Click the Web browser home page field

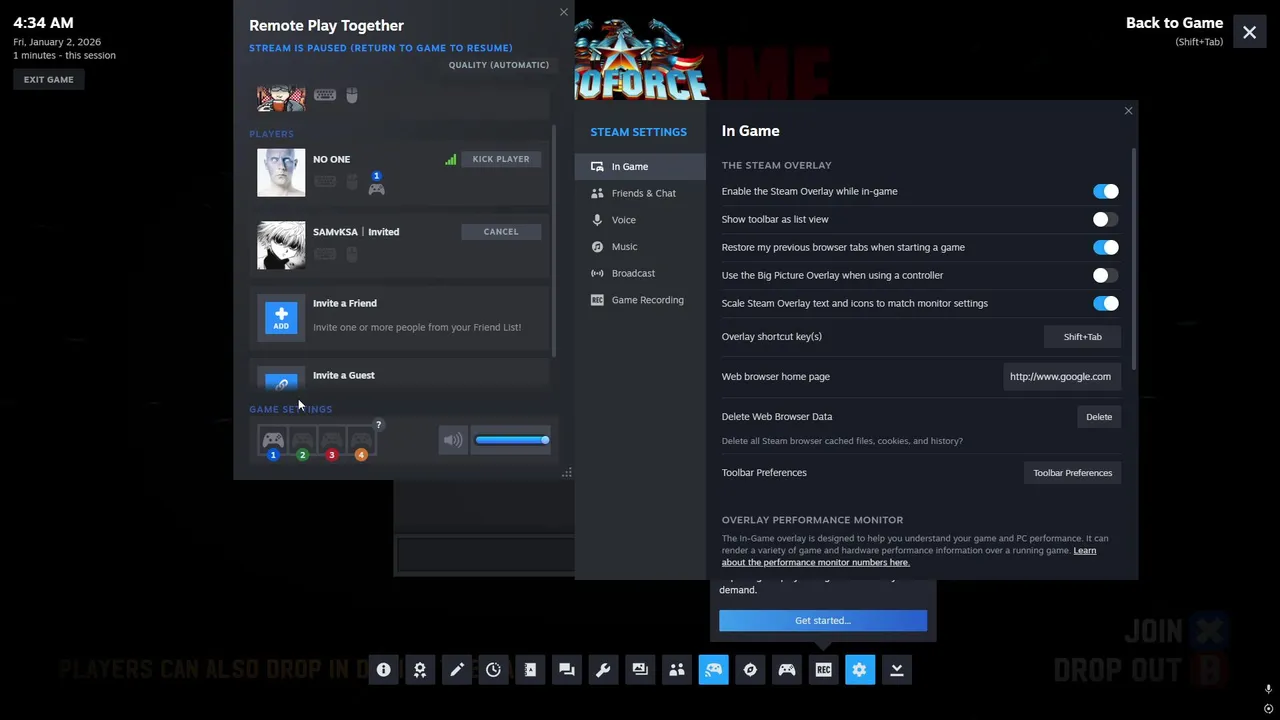[1060, 377]
